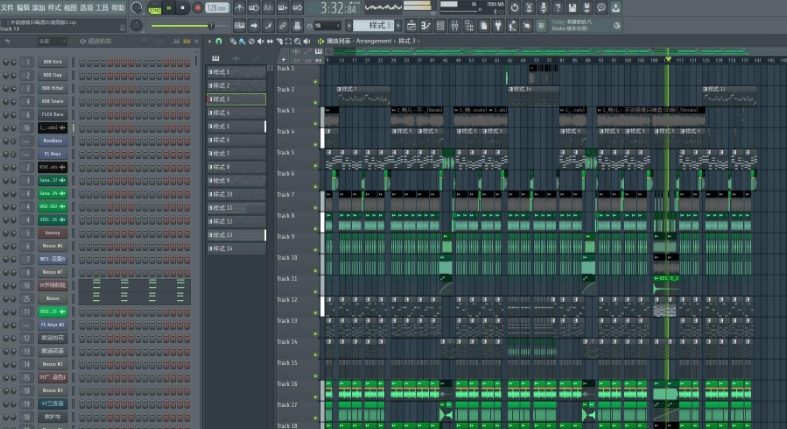Click the microphone recording icon in top toolbar
This screenshot has width=787, height=429.
click(542, 7)
